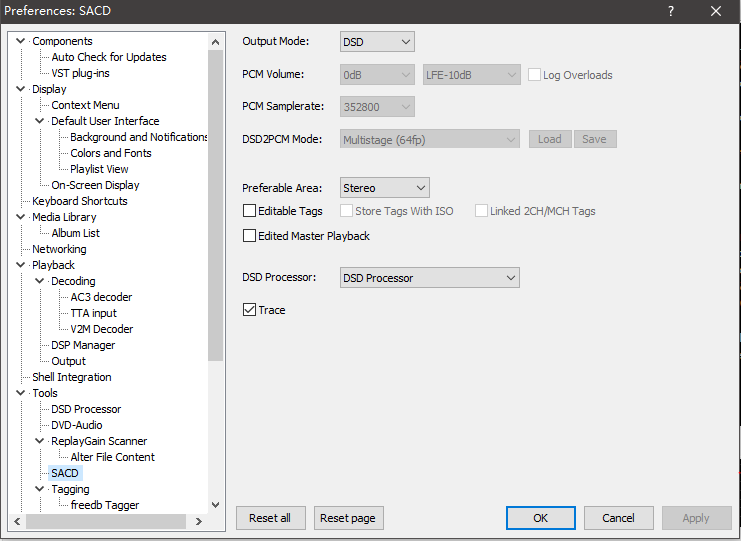Open the ReplayGain Scanner page

coord(99,441)
